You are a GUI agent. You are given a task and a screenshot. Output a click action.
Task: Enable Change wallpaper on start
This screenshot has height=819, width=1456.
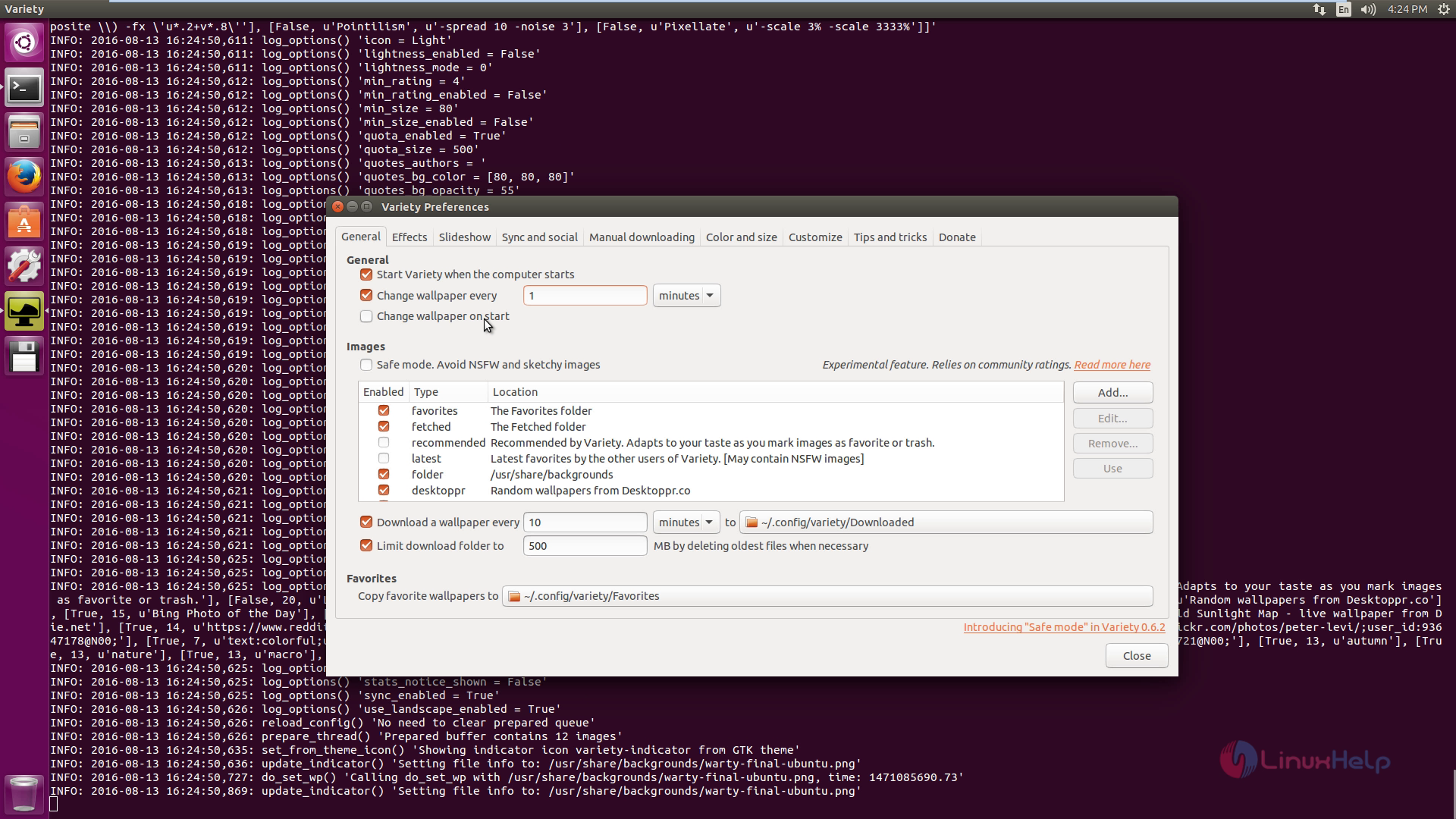click(366, 316)
